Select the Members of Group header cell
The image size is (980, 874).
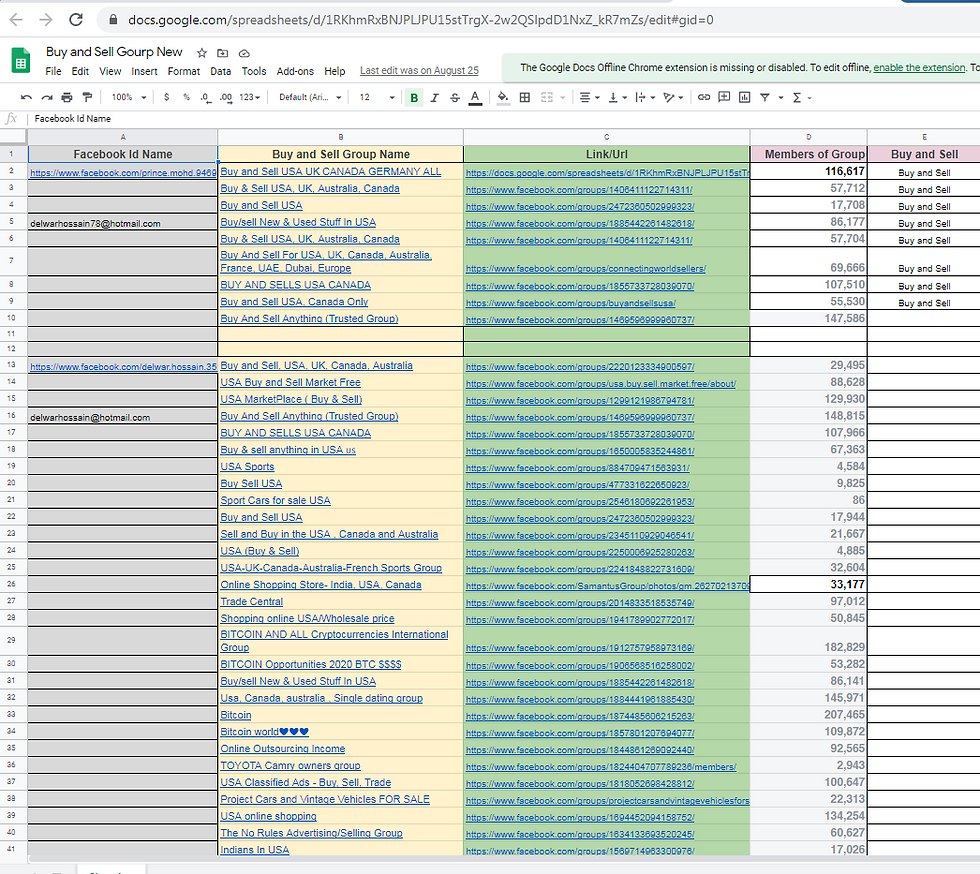(x=808, y=154)
